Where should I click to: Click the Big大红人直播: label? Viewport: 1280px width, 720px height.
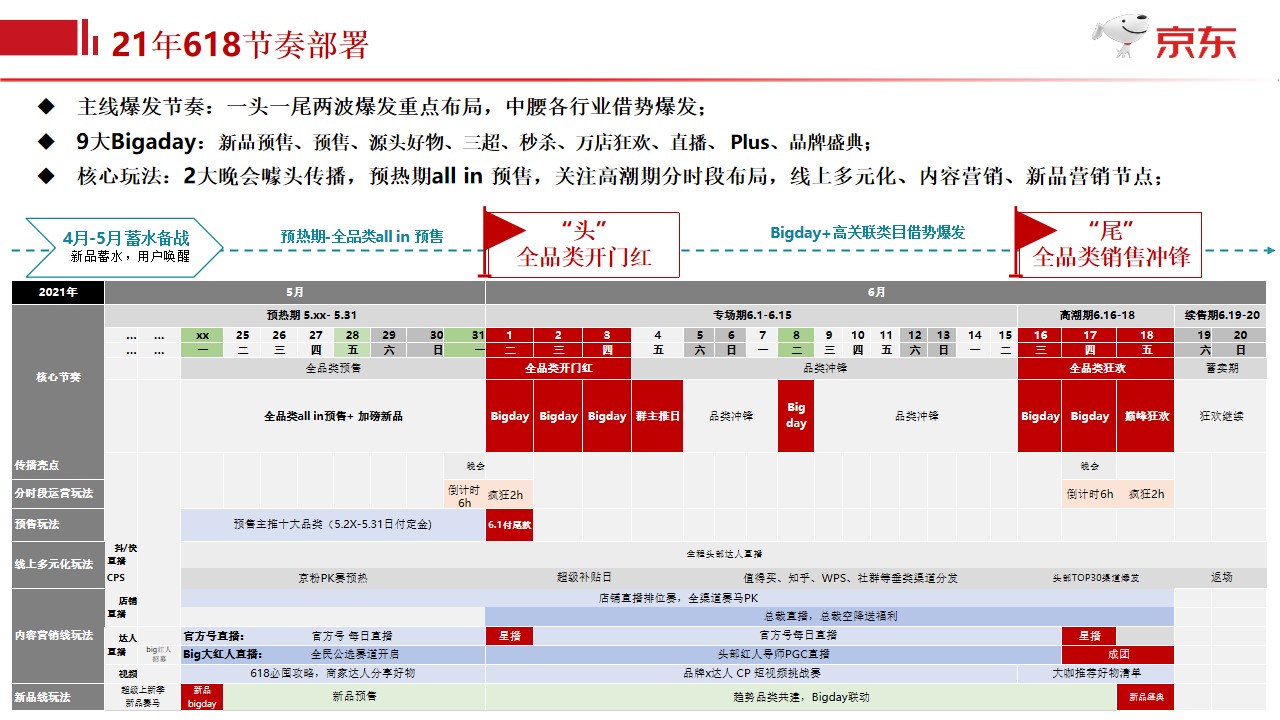(x=225, y=654)
